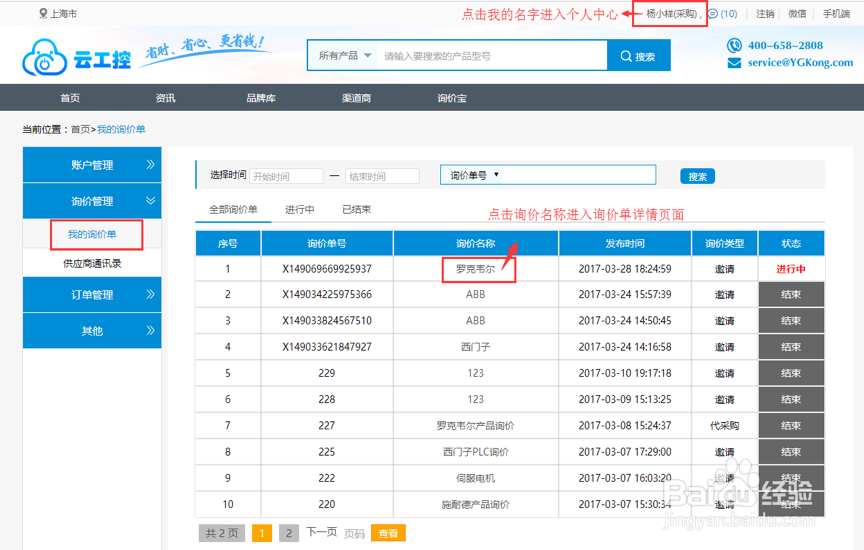Collapse the 询价管理 section chevron
Screen dimensions: 864x550
pos(150,201)
